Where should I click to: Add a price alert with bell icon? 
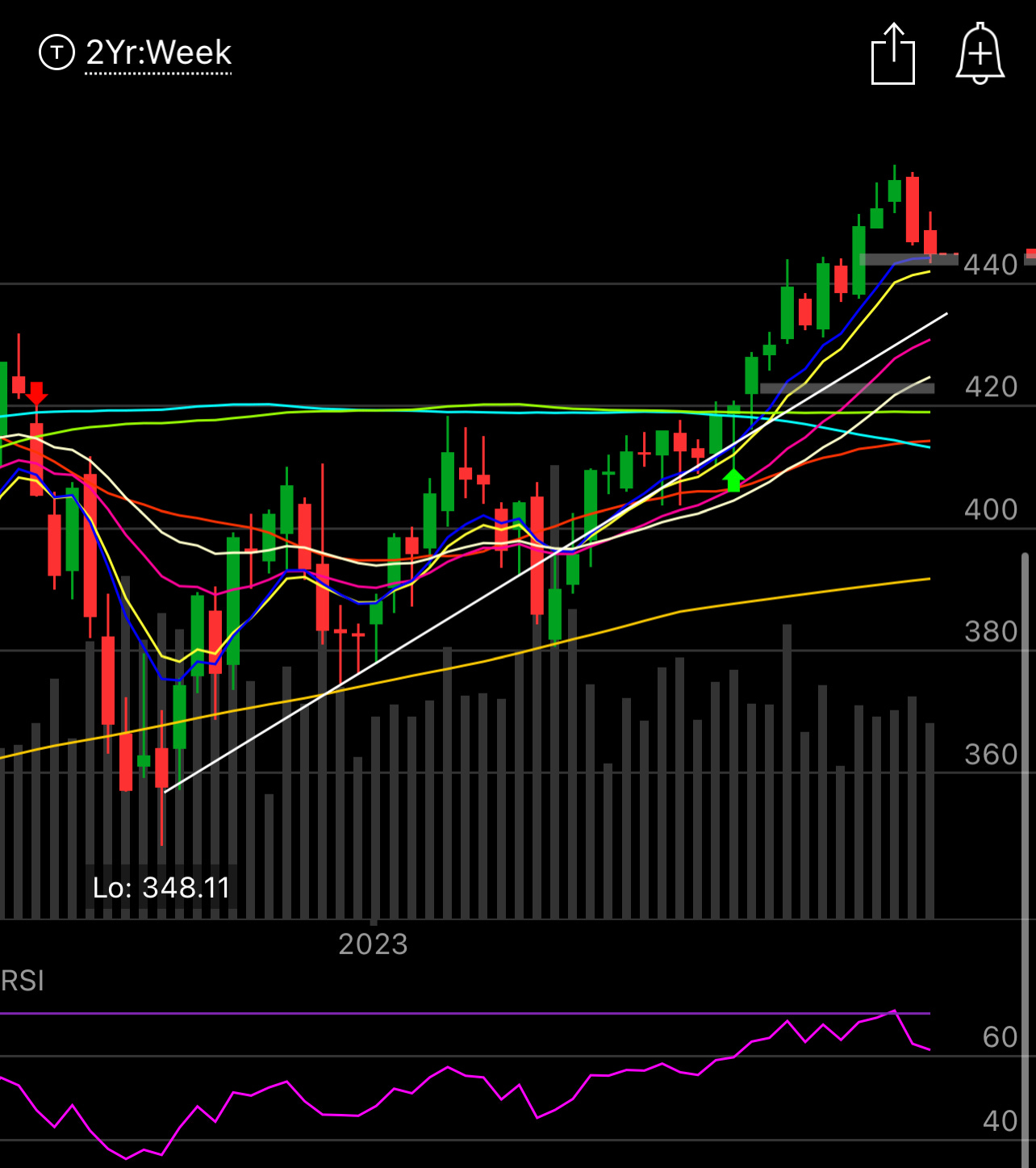[980, 53]
